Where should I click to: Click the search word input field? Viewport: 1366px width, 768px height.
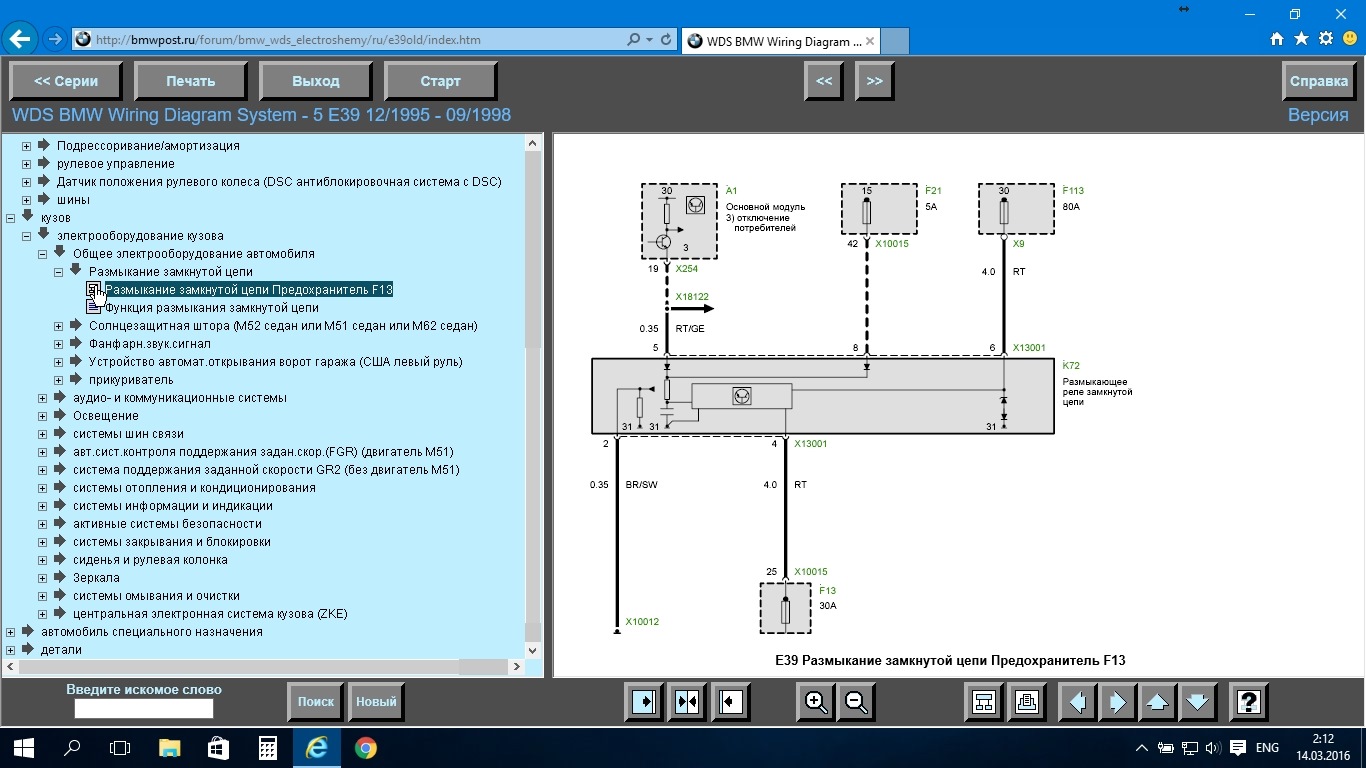144,708
